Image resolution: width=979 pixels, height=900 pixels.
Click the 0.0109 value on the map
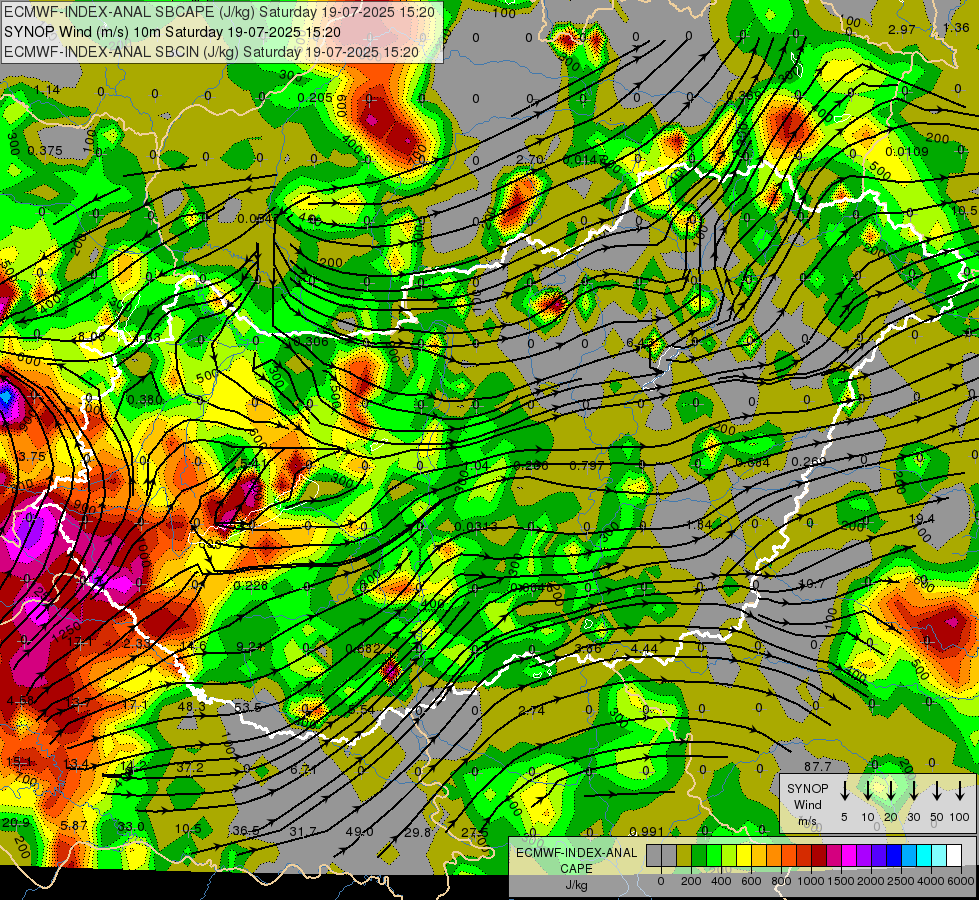click(x=907, y=151)
